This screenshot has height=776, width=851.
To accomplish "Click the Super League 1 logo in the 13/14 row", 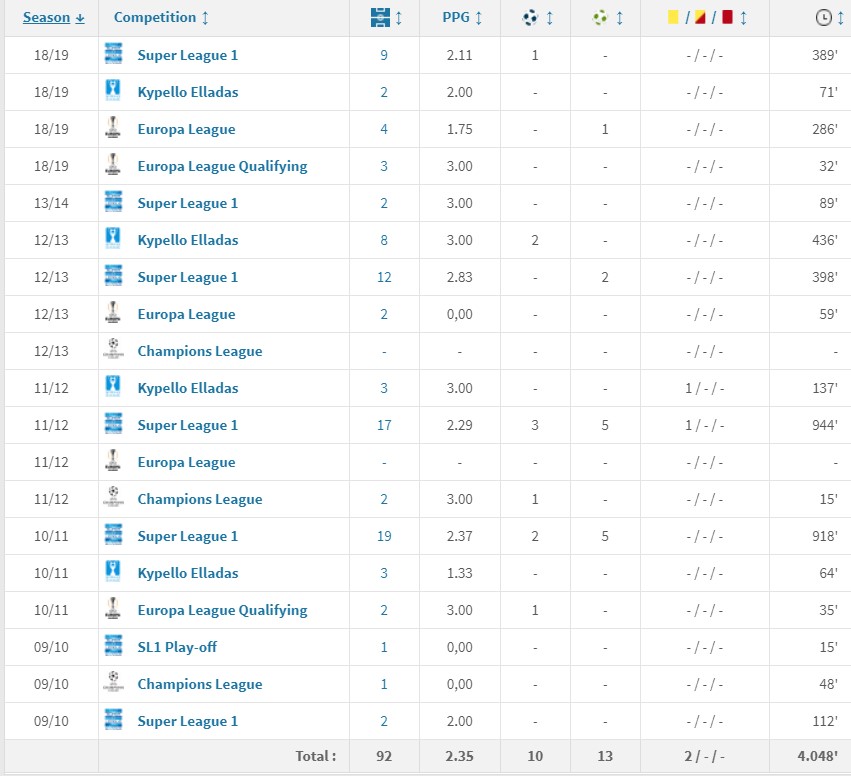I will pos(113,202).
